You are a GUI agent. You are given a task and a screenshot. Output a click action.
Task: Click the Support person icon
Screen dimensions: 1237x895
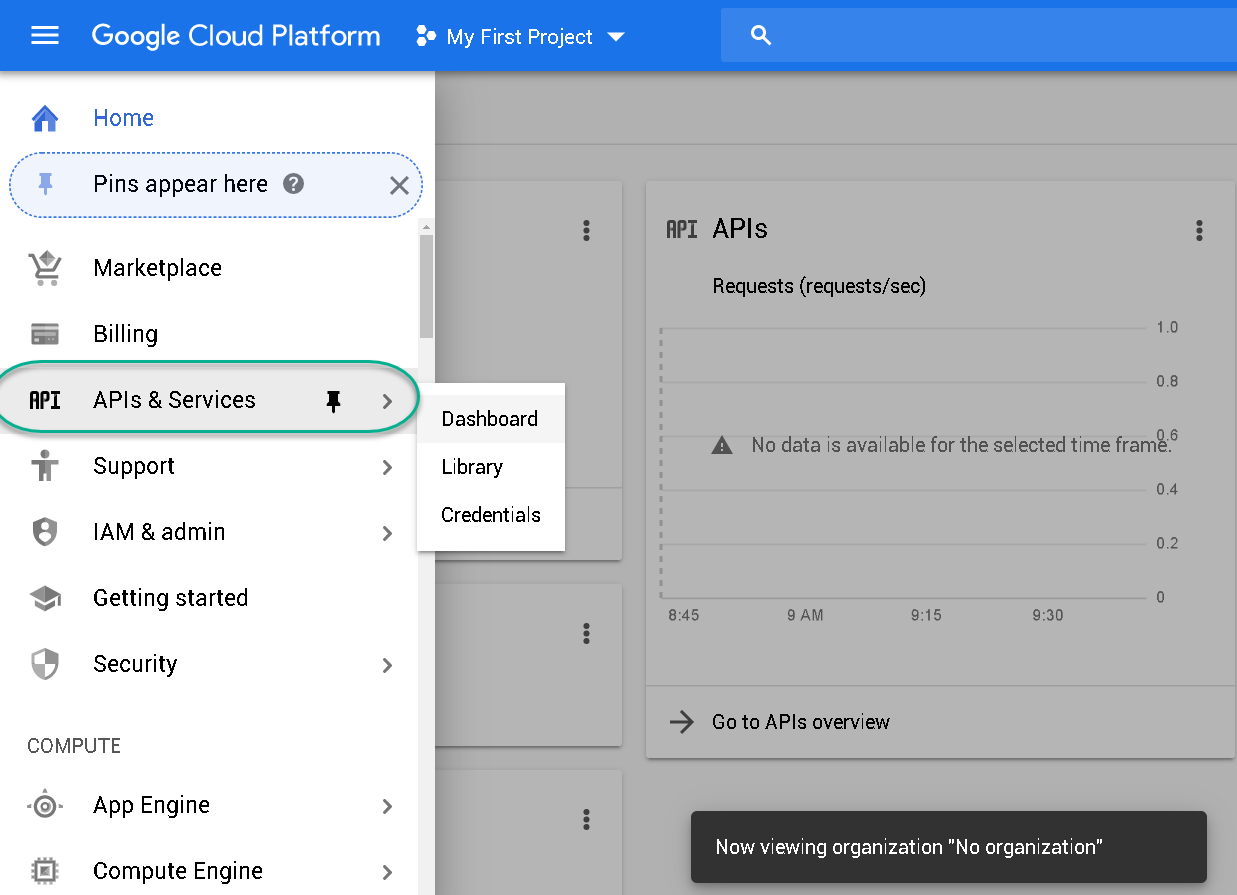click(x=45, y=466)
